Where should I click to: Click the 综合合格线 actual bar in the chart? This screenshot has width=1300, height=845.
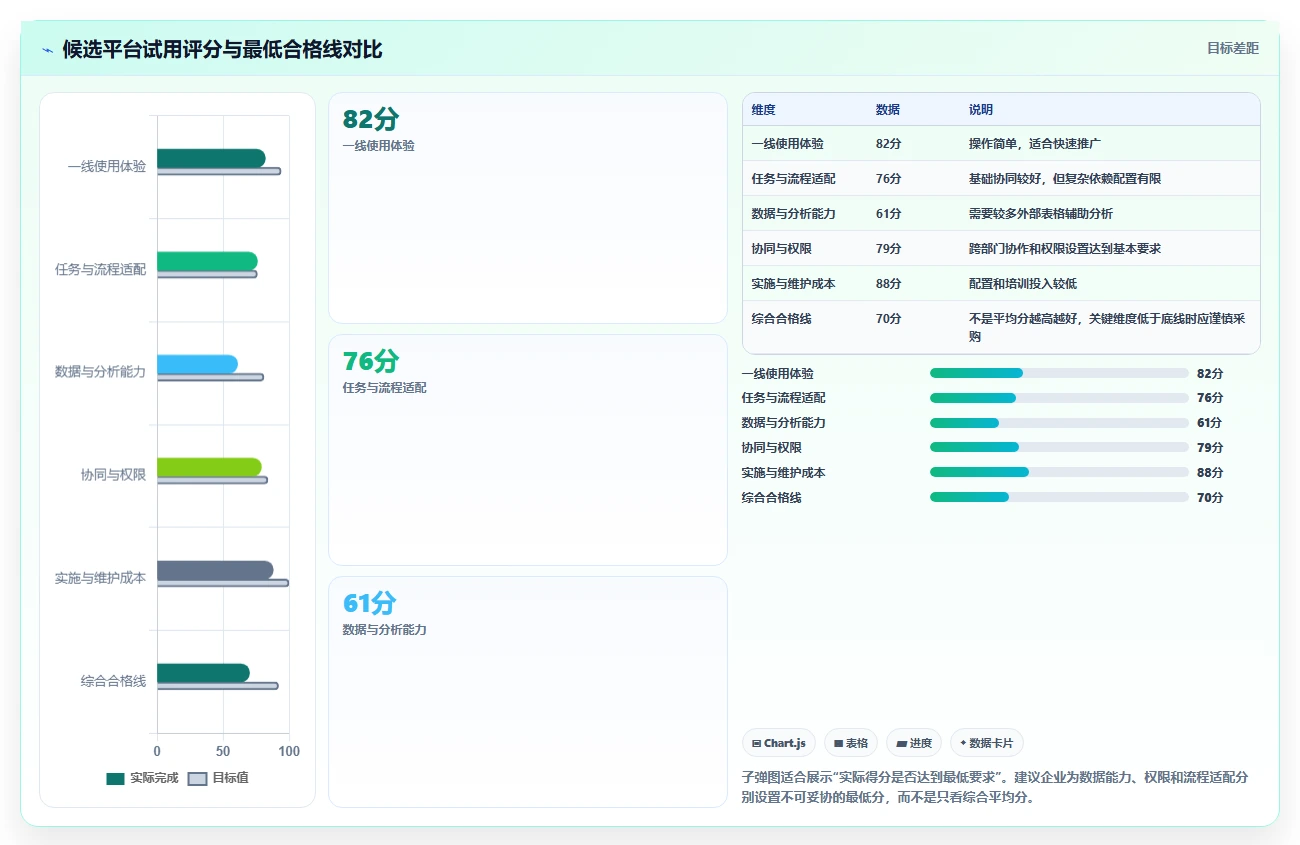point(203,673)
